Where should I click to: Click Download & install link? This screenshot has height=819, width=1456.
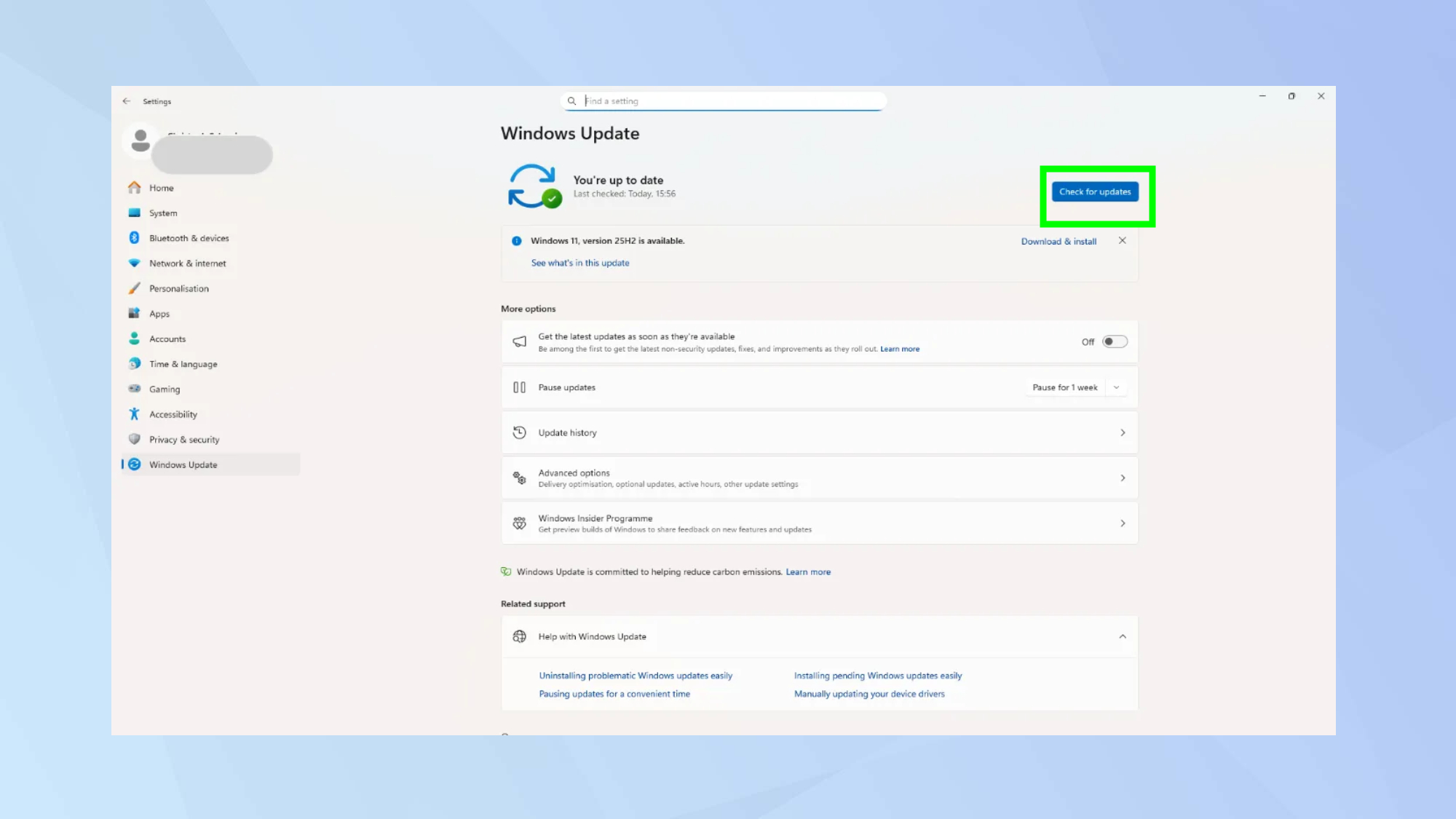[1058, 242]
